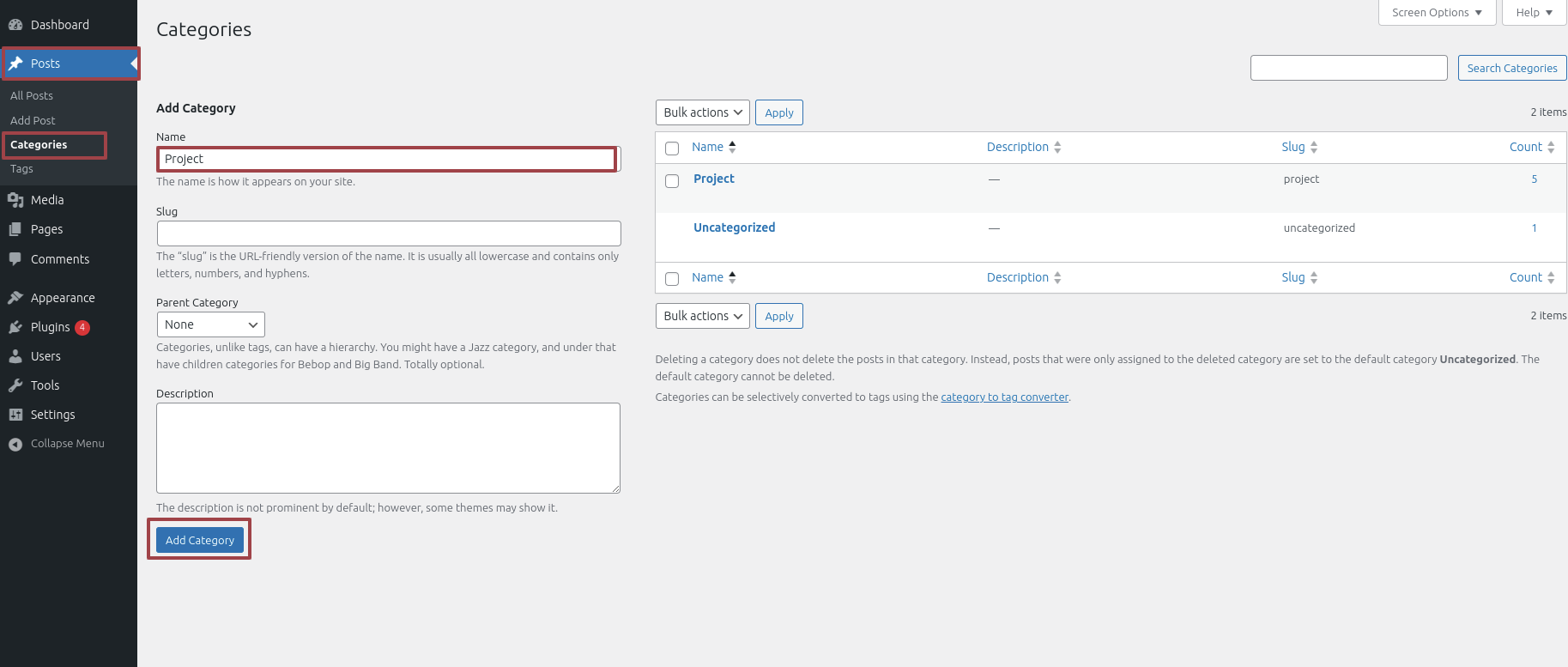The height and width of the screenshot is (667, 1568).
Task: Click the Settings sliders icon
Action: [15, 415]
